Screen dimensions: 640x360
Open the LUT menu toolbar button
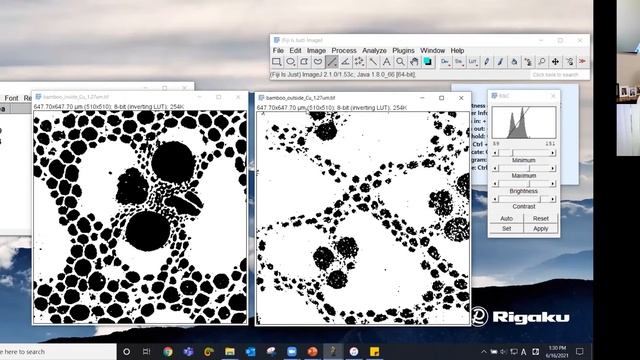click(473, 62)
